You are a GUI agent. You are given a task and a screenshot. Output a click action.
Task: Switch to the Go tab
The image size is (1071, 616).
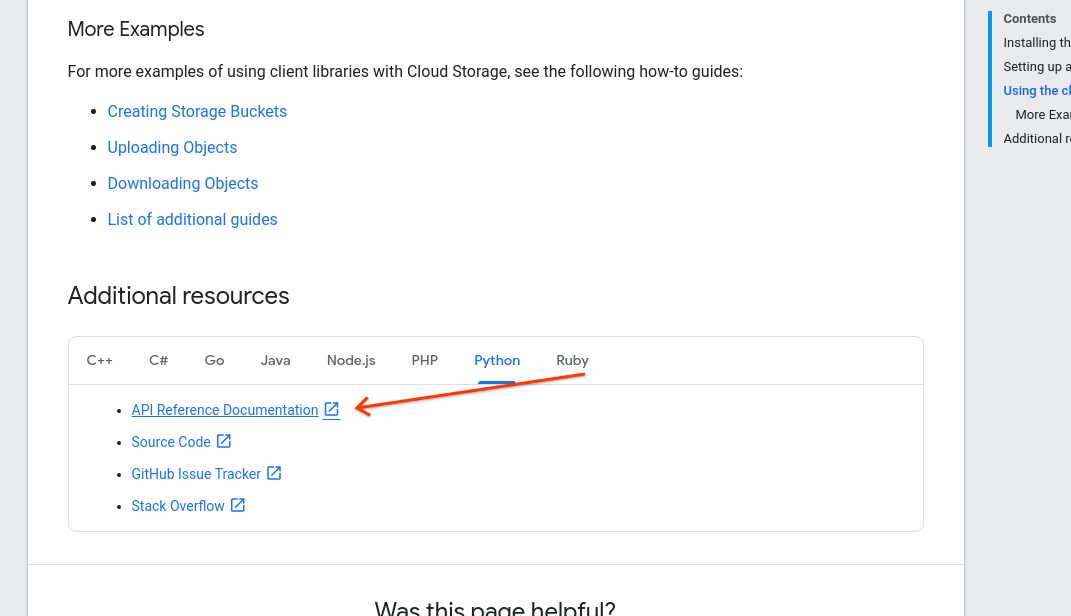coord(214,360)
